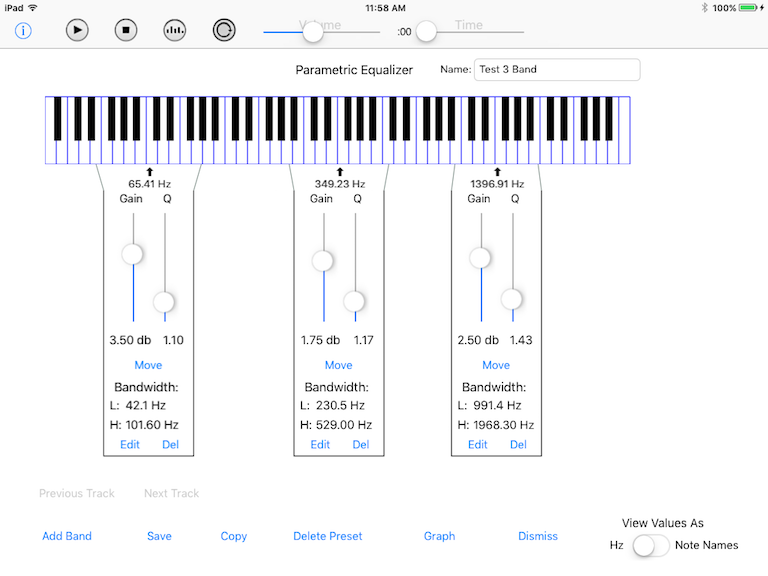Click the 1396.91 Hz band arrow marker

pos(497,172)
